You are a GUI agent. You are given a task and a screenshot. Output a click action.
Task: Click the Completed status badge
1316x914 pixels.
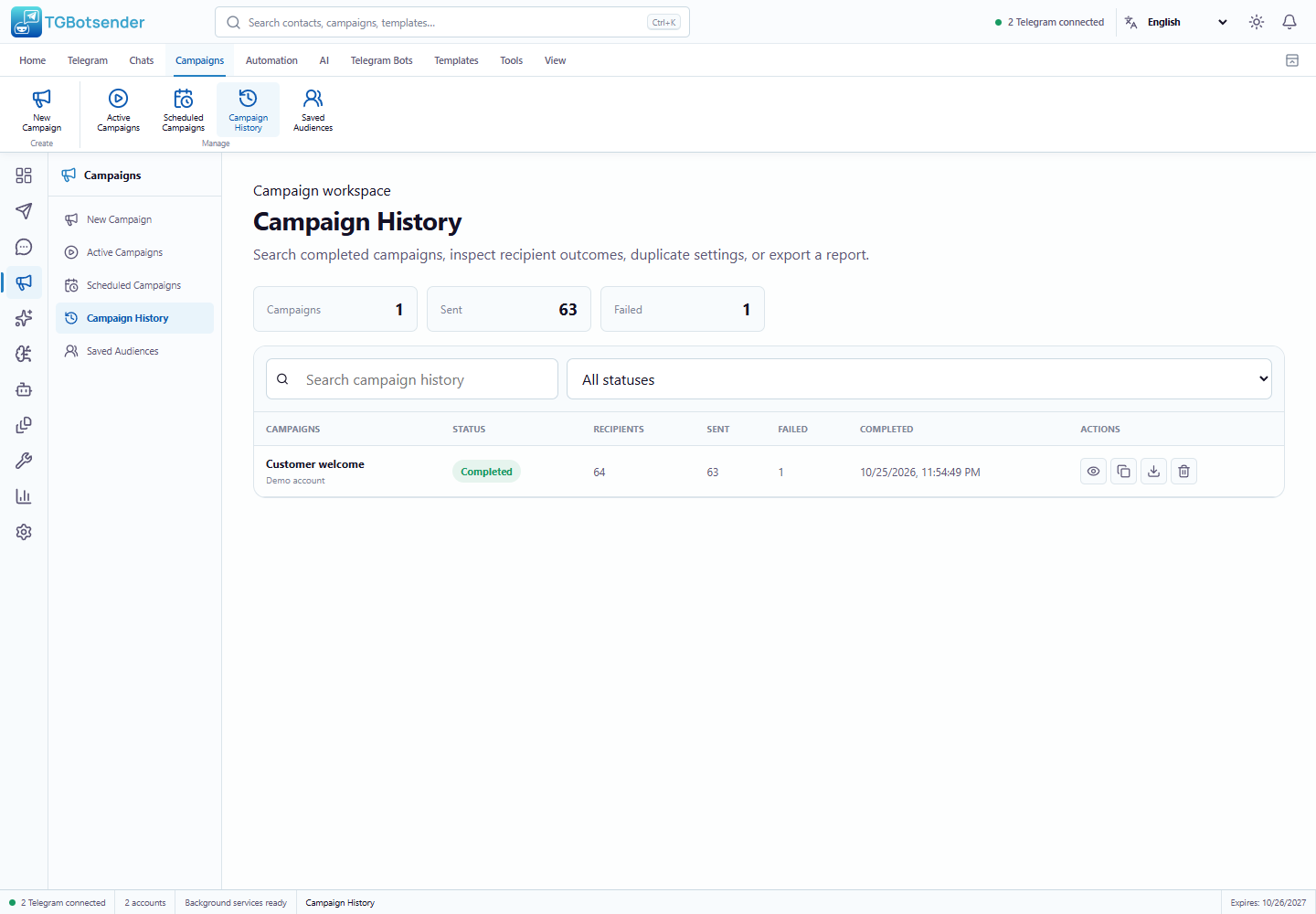click(x=486, y=472)
